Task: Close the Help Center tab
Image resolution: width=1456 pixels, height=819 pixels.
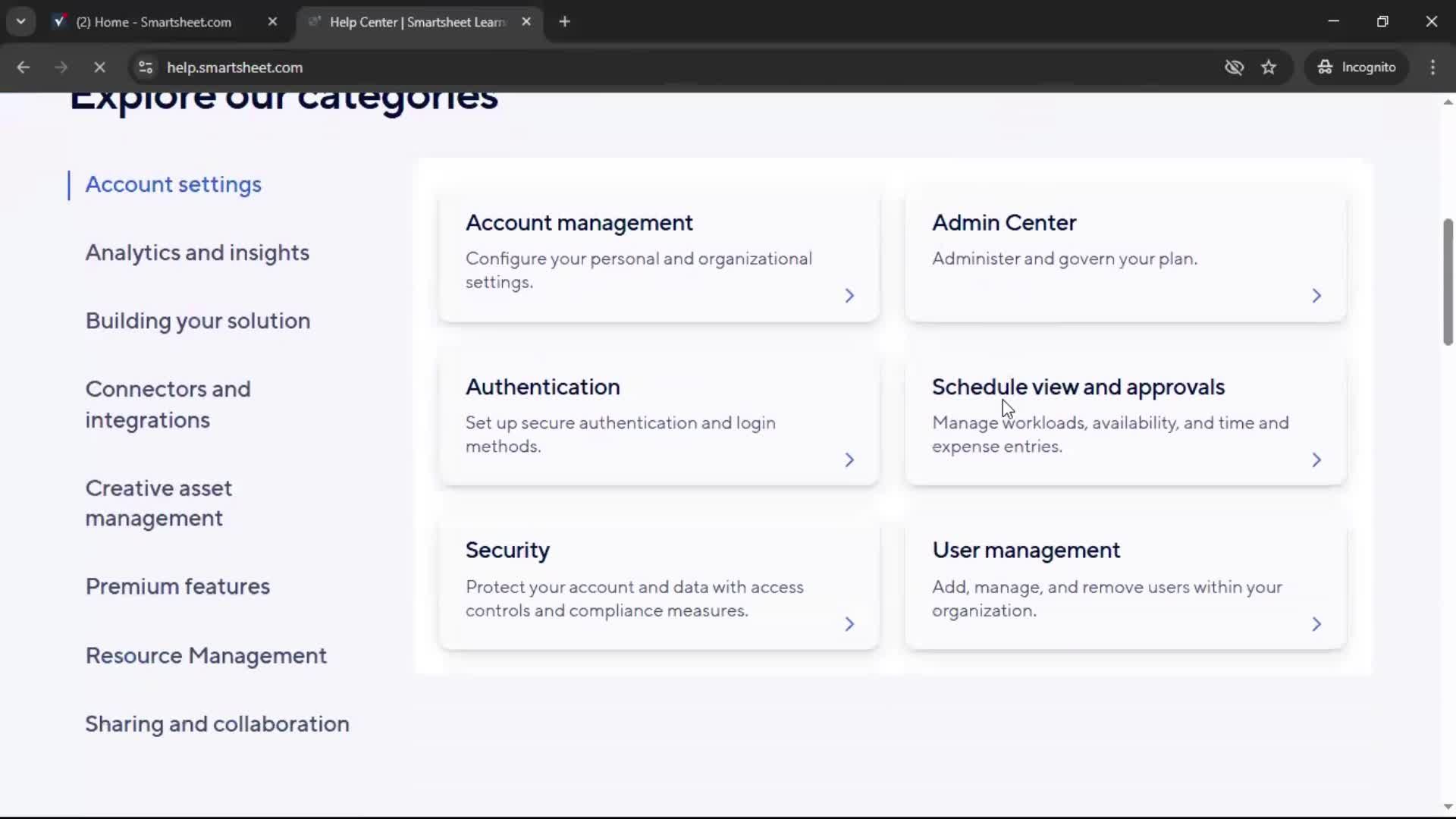Action: (x=526, y=22)
